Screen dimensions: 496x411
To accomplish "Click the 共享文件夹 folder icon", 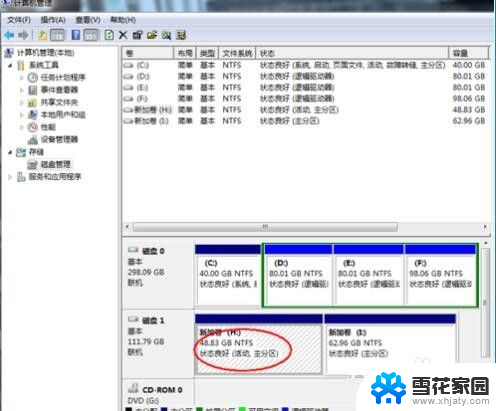I will (32, 102).
